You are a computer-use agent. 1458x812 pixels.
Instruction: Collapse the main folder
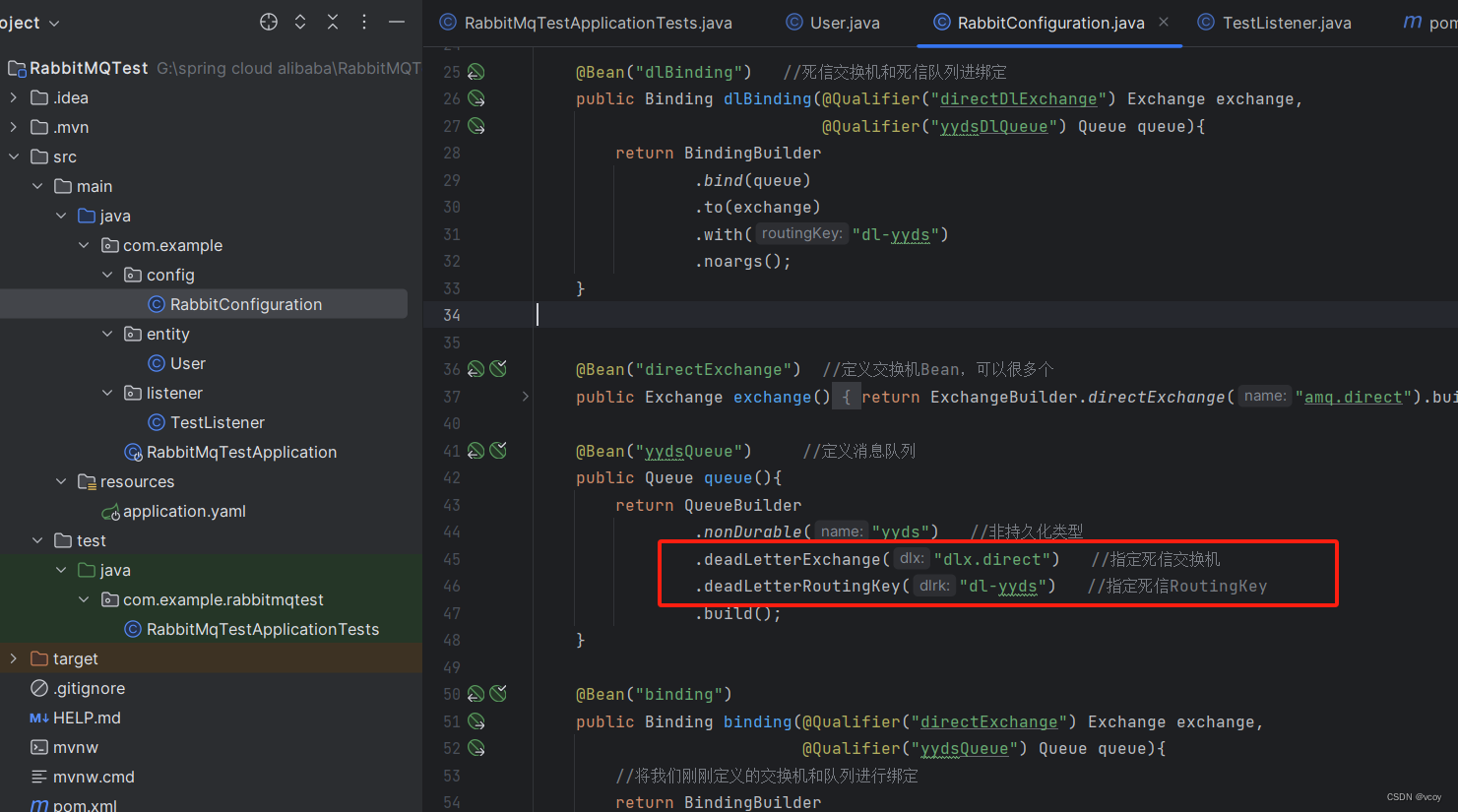coord(37,186)
